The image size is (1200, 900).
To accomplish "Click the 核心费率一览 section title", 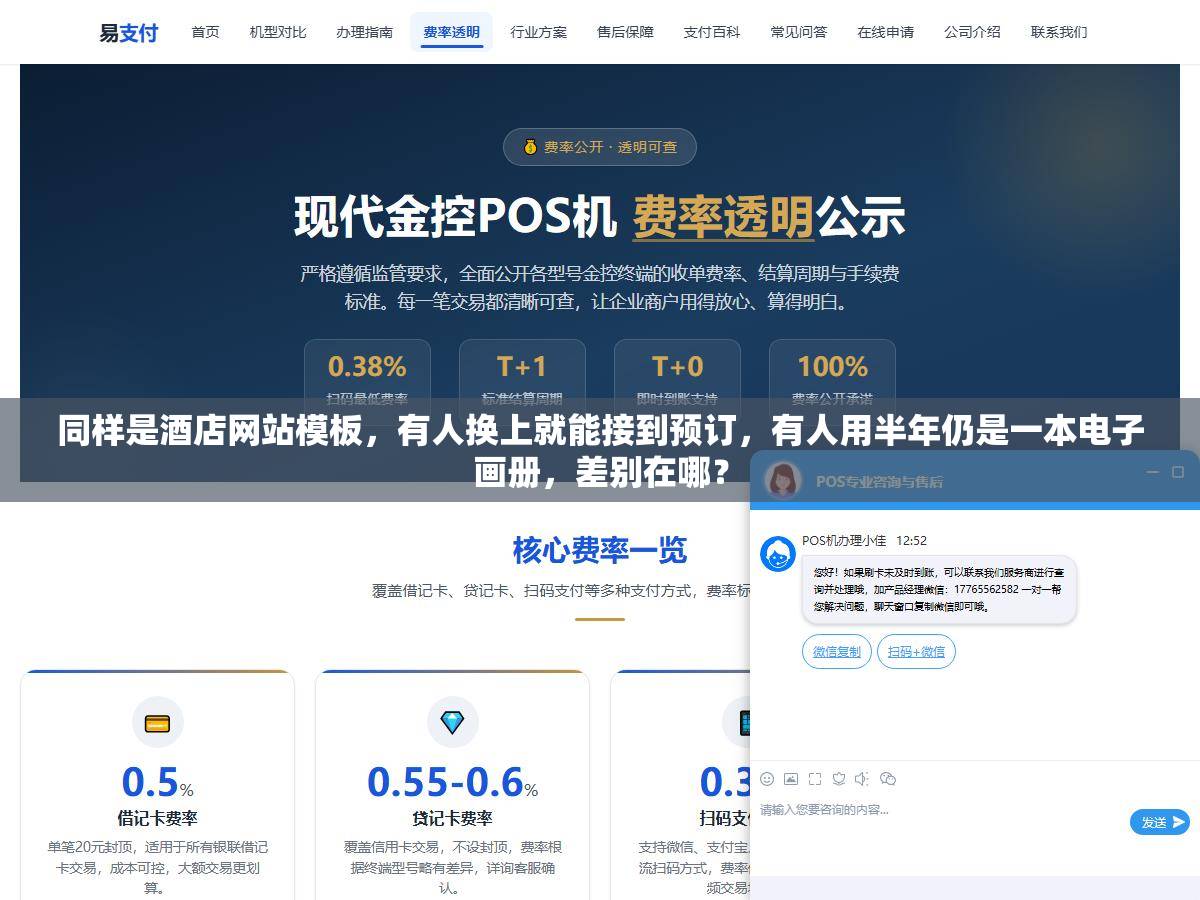I will pyautogui.click(x=600, y=550).
